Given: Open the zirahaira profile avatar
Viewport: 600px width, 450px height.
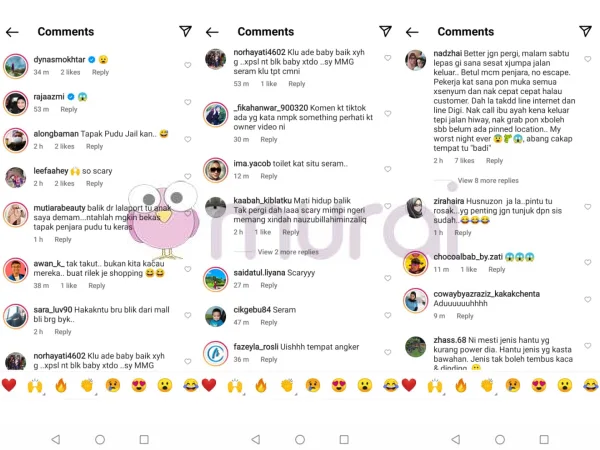Looking at the screenshot, I should (x=416, y=208).
